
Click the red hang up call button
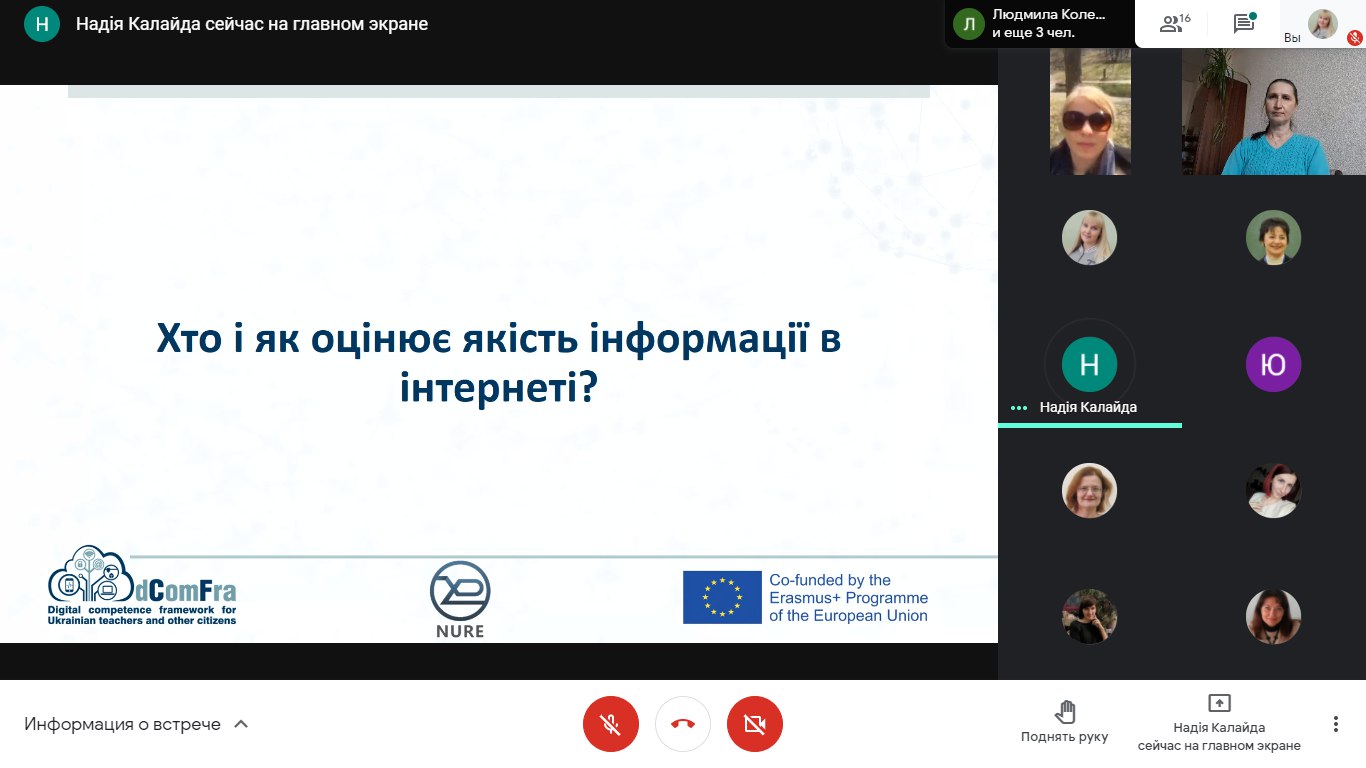[x=683, y=724]
